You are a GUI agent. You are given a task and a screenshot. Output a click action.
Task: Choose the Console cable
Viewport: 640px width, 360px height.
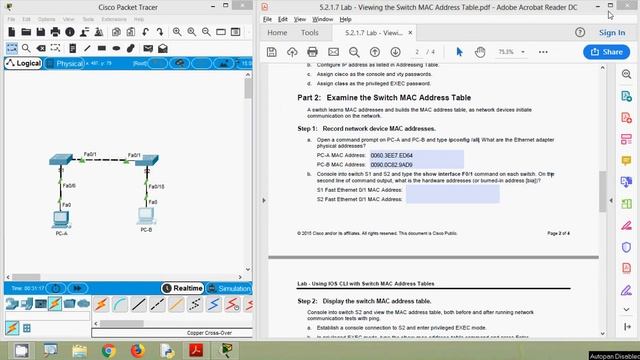pyautogui.click(x=120, y=304)
